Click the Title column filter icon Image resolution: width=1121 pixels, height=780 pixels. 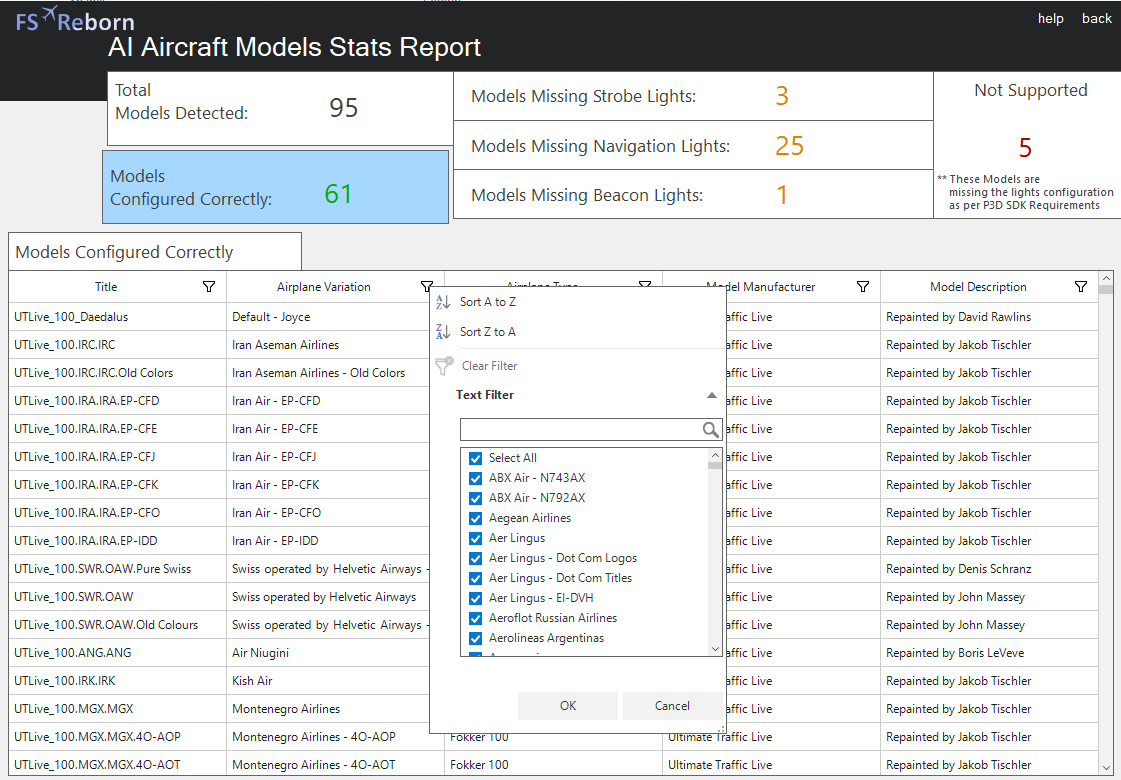209,287
